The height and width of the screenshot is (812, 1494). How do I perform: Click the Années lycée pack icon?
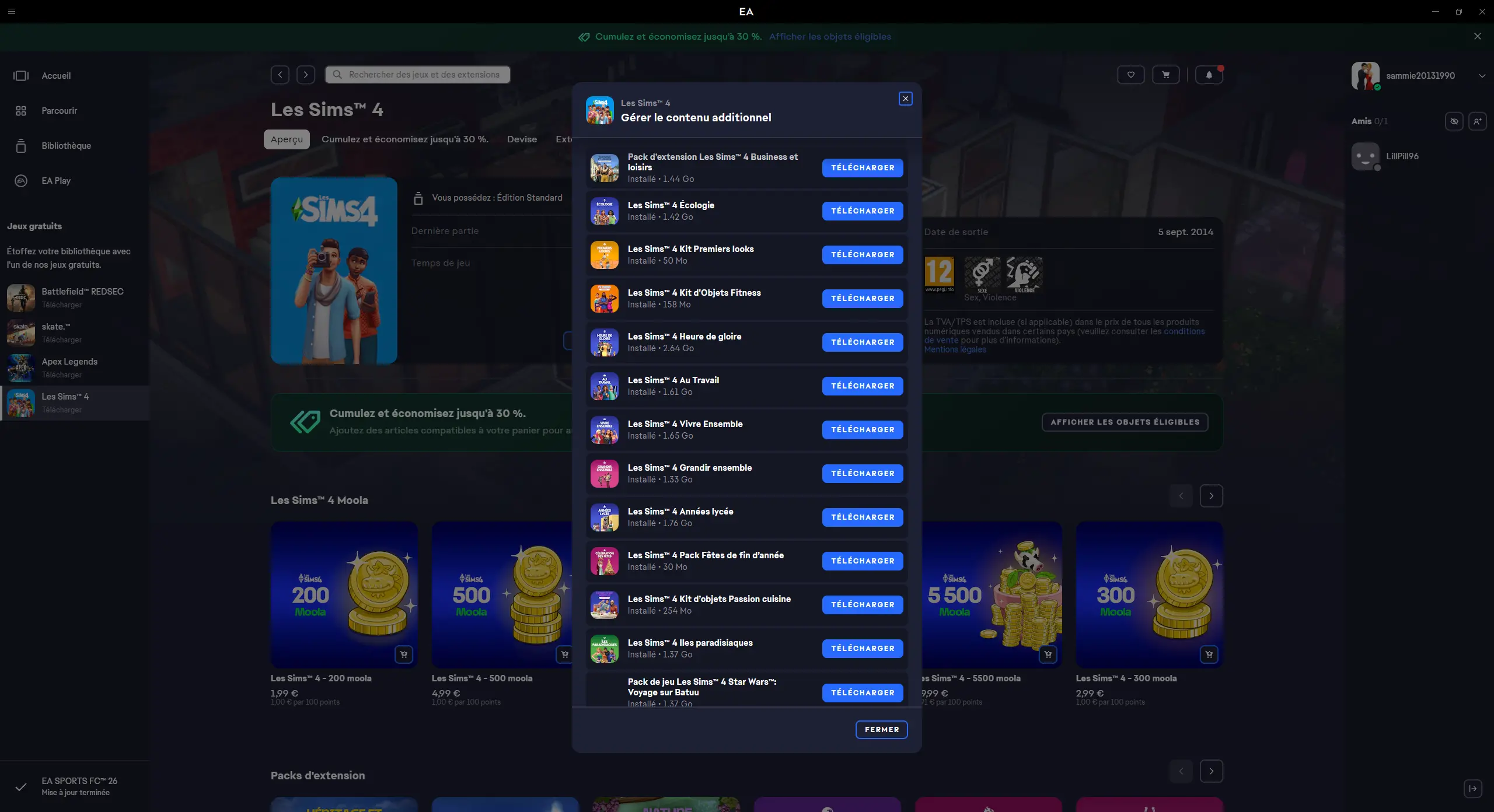605,517
